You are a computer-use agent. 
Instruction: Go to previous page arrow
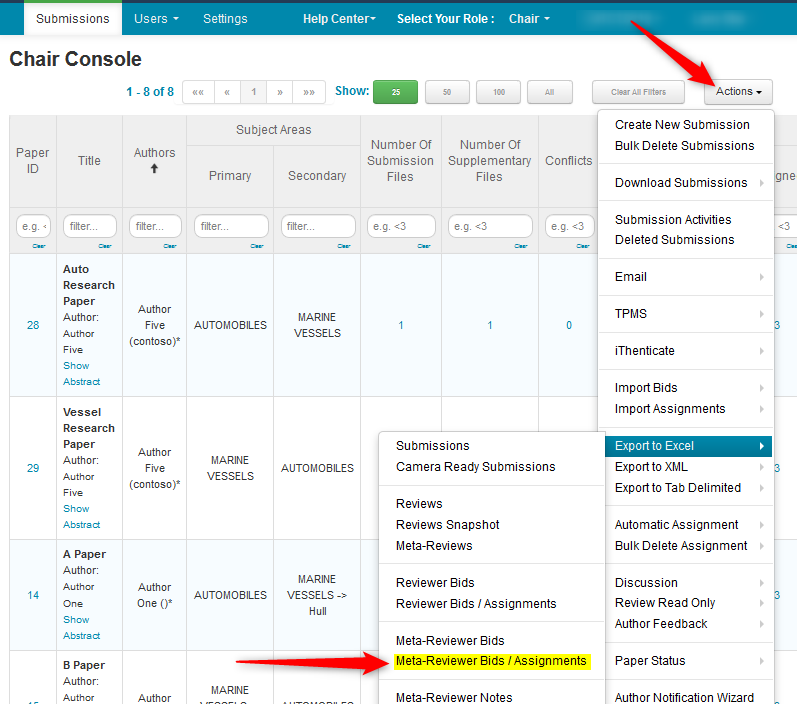227,92
